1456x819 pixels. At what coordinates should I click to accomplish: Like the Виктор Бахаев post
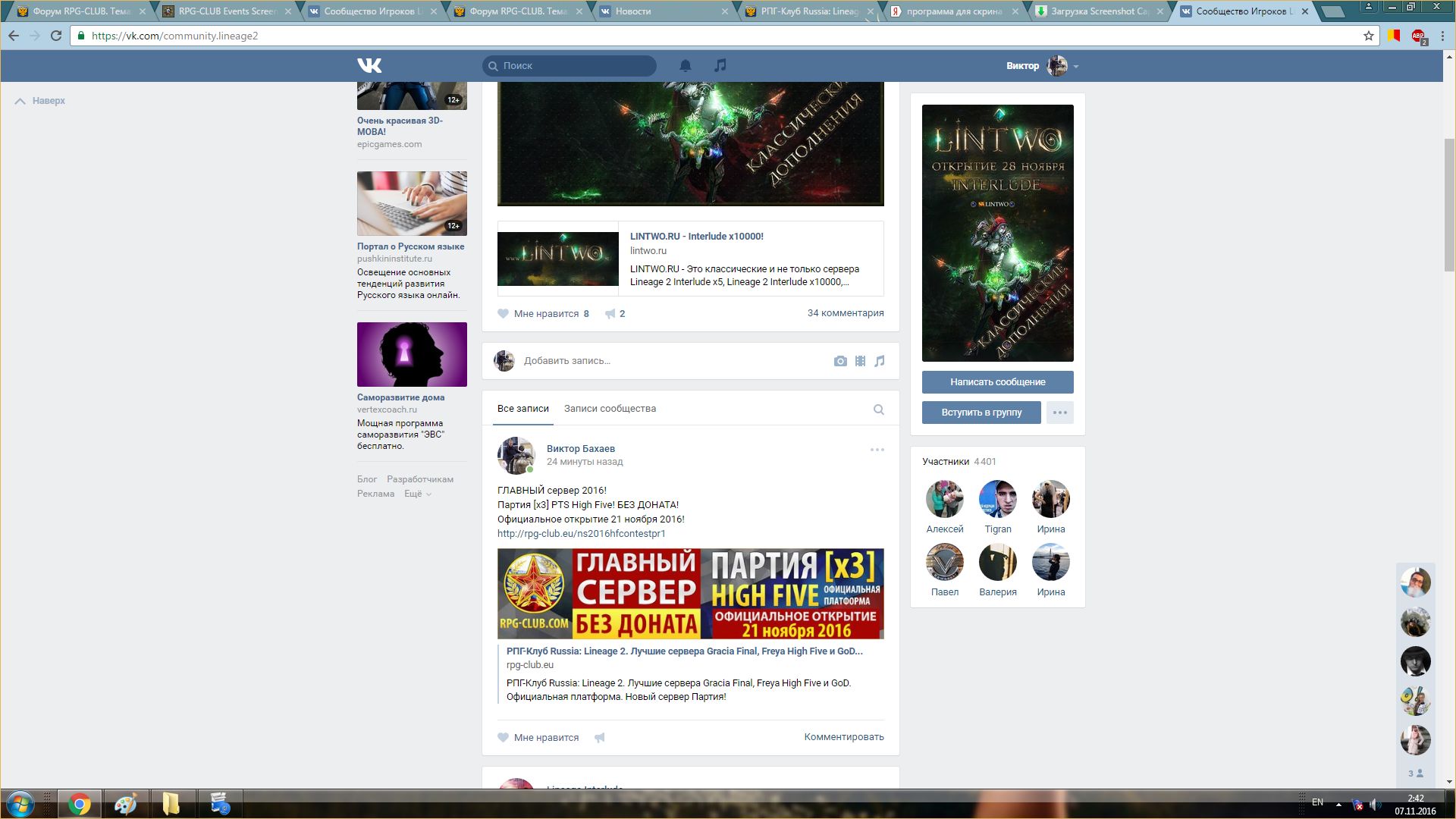pyautogui.click(x=538, y=738)
